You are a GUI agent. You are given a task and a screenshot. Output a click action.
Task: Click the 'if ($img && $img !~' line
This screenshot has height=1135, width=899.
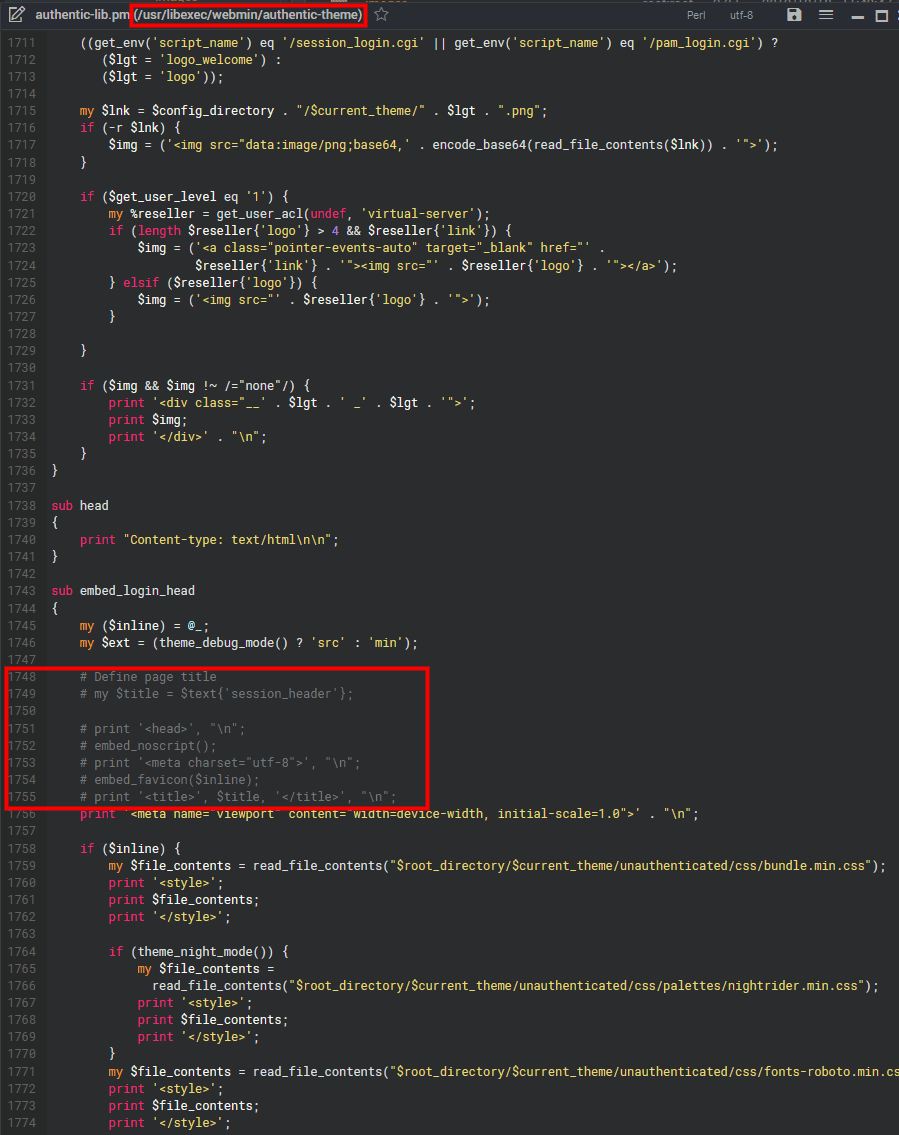[x=195, y=386]
